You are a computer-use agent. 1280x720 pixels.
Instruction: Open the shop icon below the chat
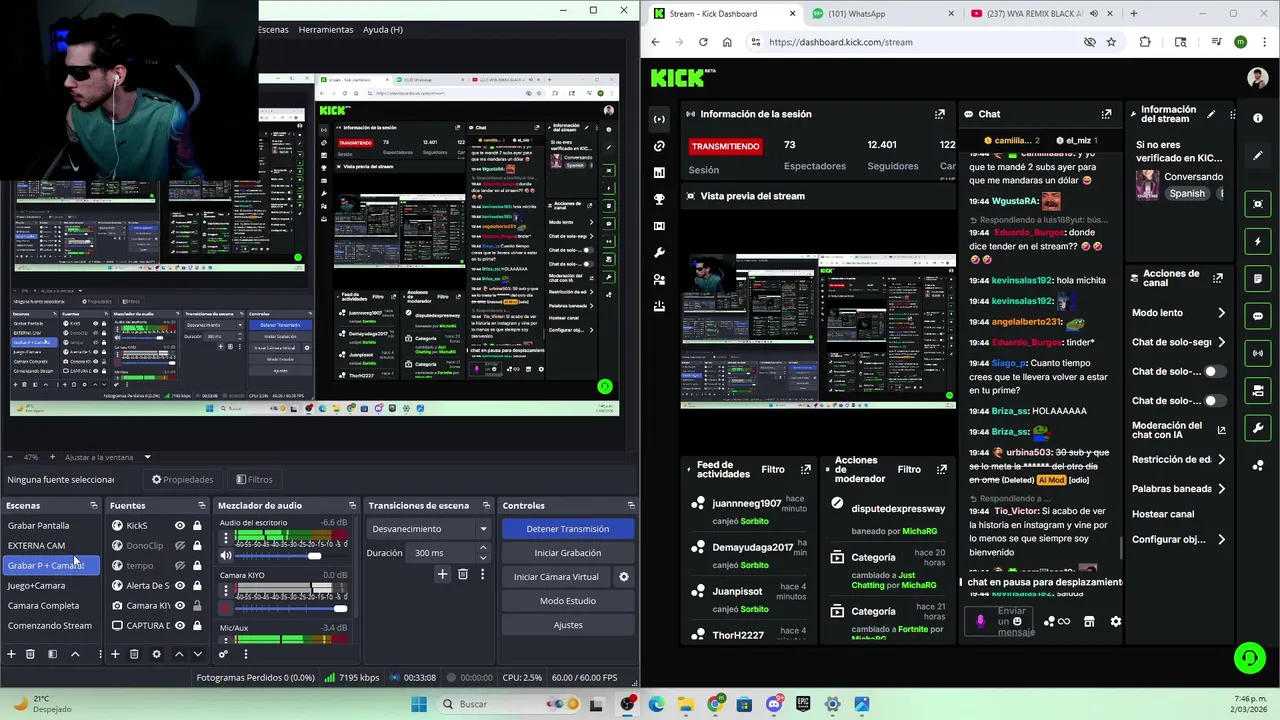pos(1089,621)
